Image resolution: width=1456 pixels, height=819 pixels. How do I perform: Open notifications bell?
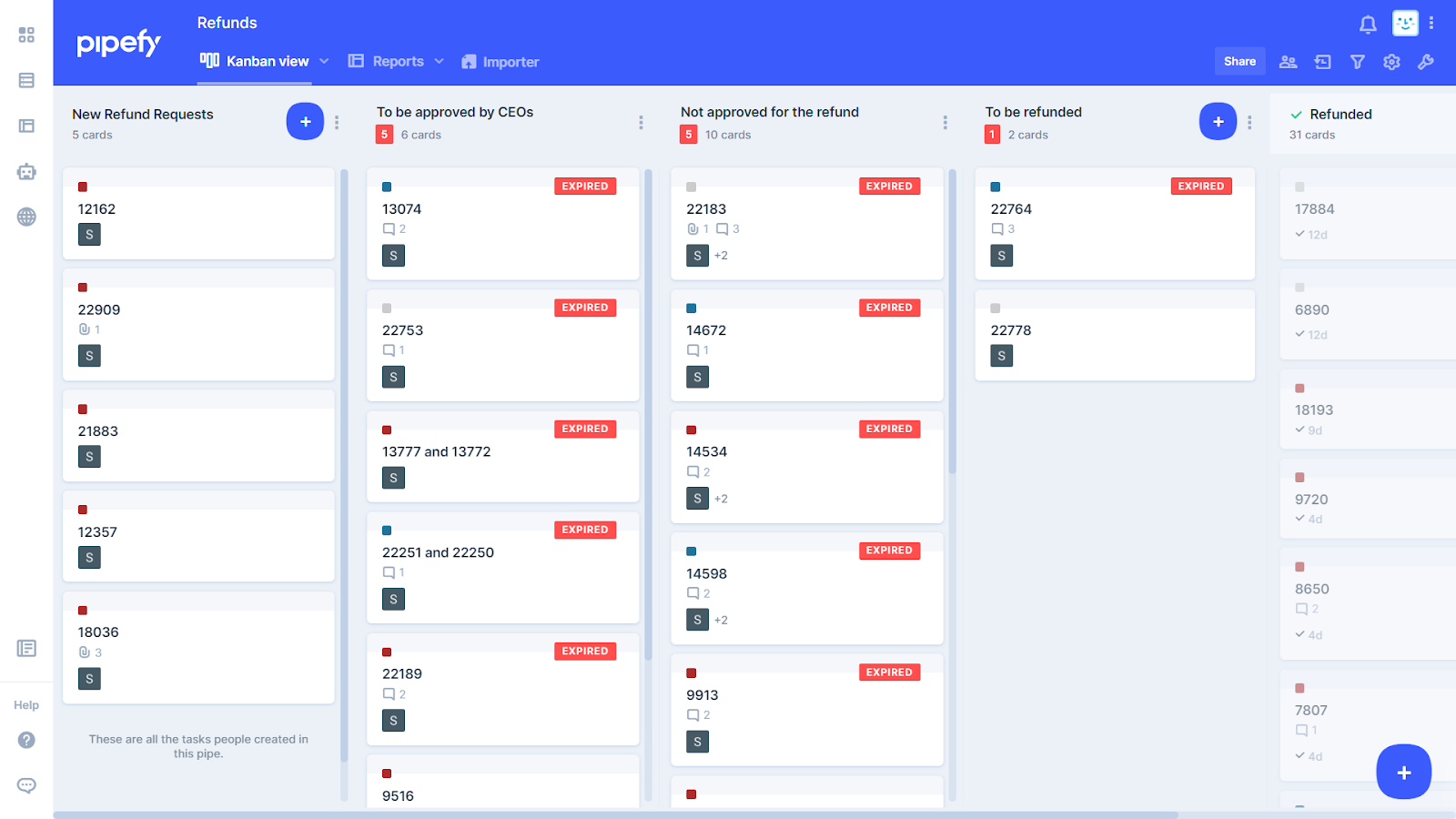(x=1368, y=25)
